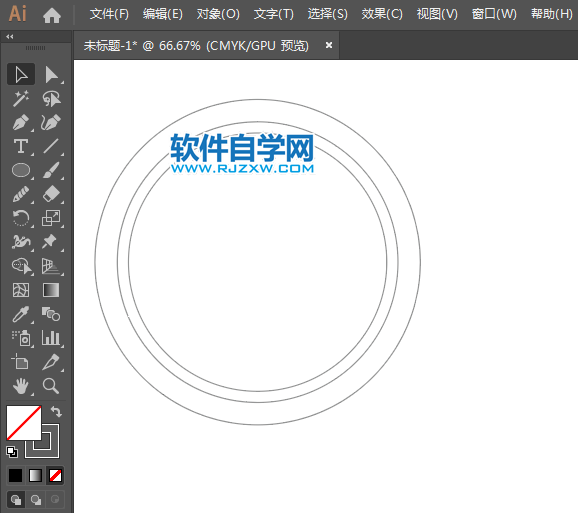Select the Hand tool
Viewport: 578px width, 513px height.
(x=21, y=386)
